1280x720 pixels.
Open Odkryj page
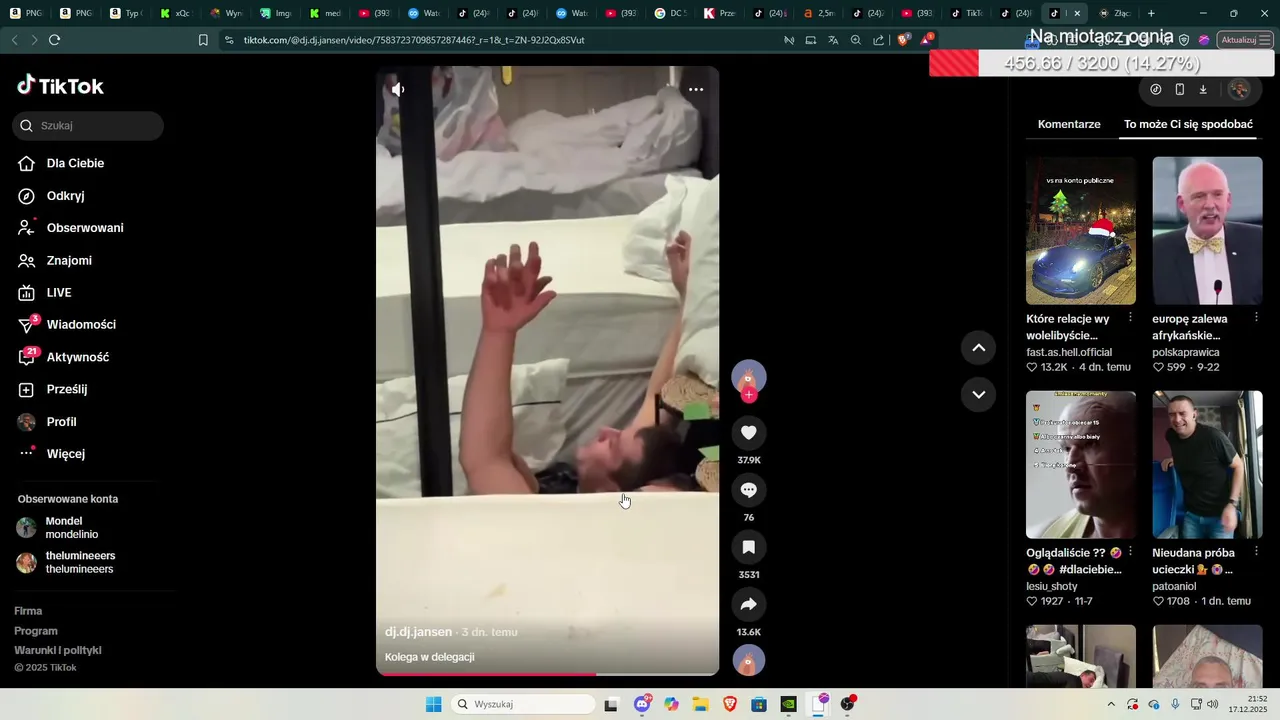pyautogui.click(x=52, y=196)
